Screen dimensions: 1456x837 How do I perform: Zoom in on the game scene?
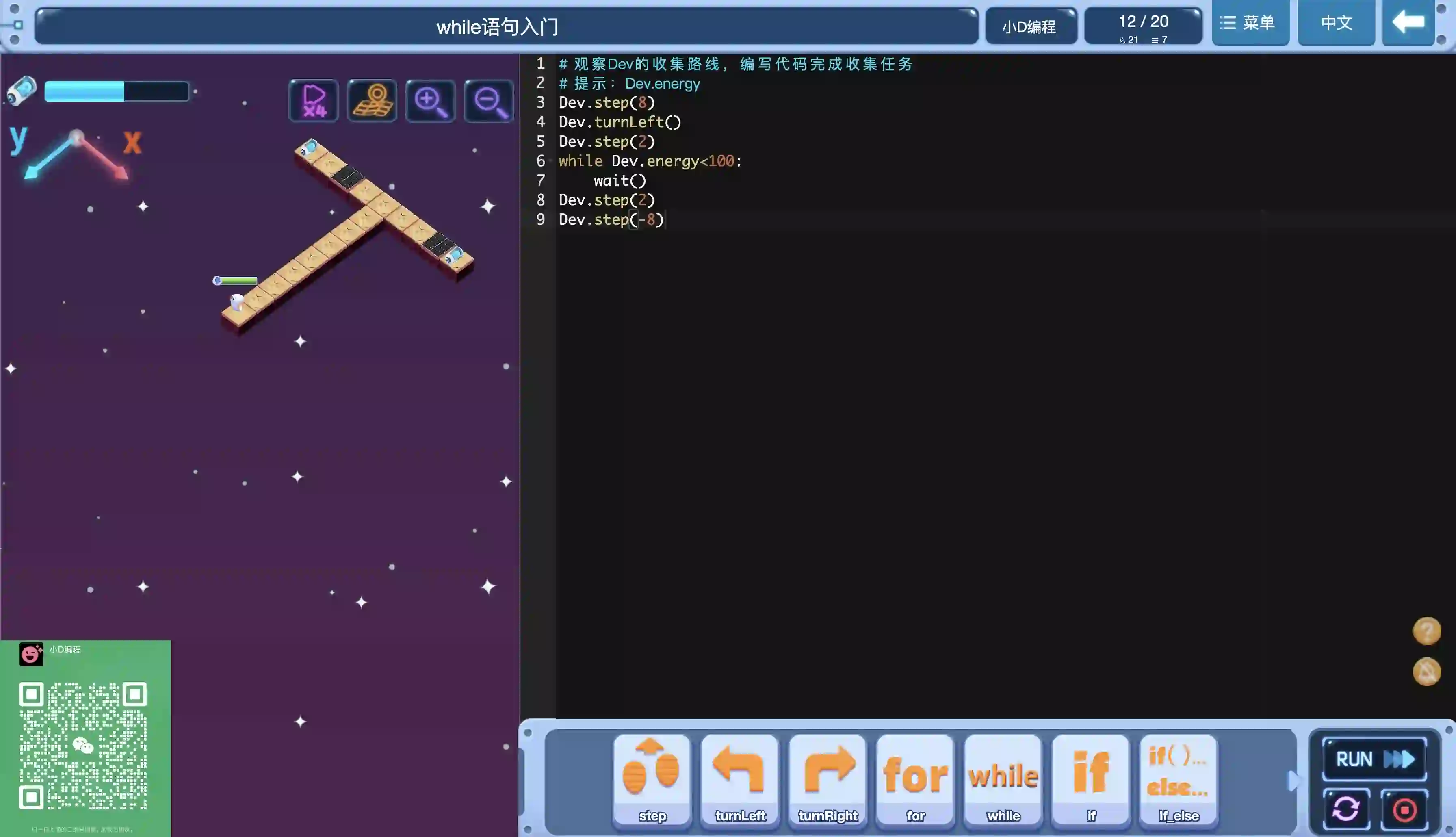pyautogui.click(x=430, y=101)
